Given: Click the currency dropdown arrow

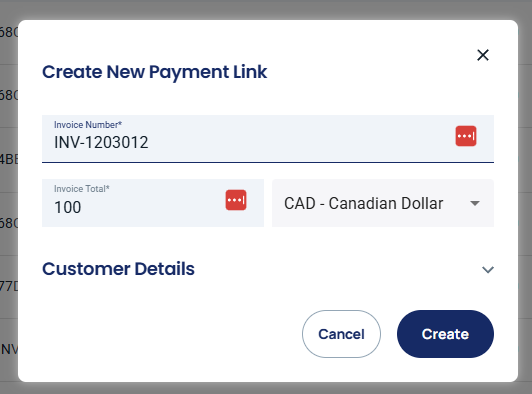Looking at the screenshot, I should coord(475,203).
